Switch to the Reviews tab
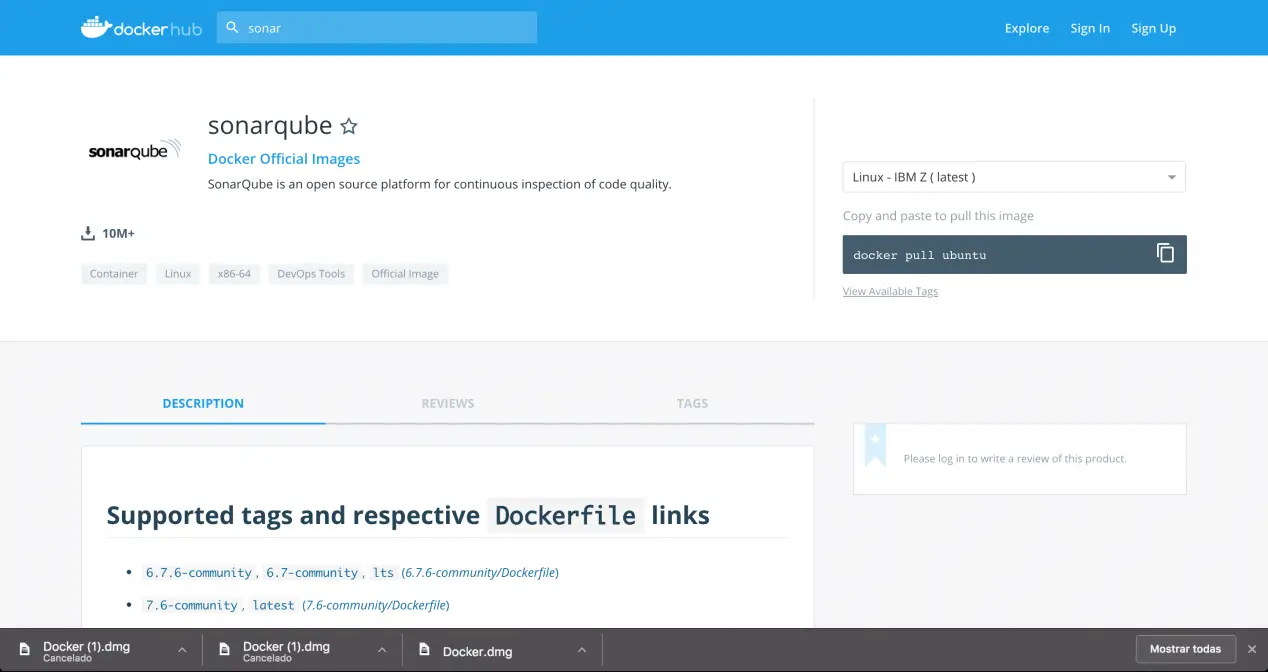Image resolution: width=1268 pixels, height=672 pixels. click(x=448, y=403)
